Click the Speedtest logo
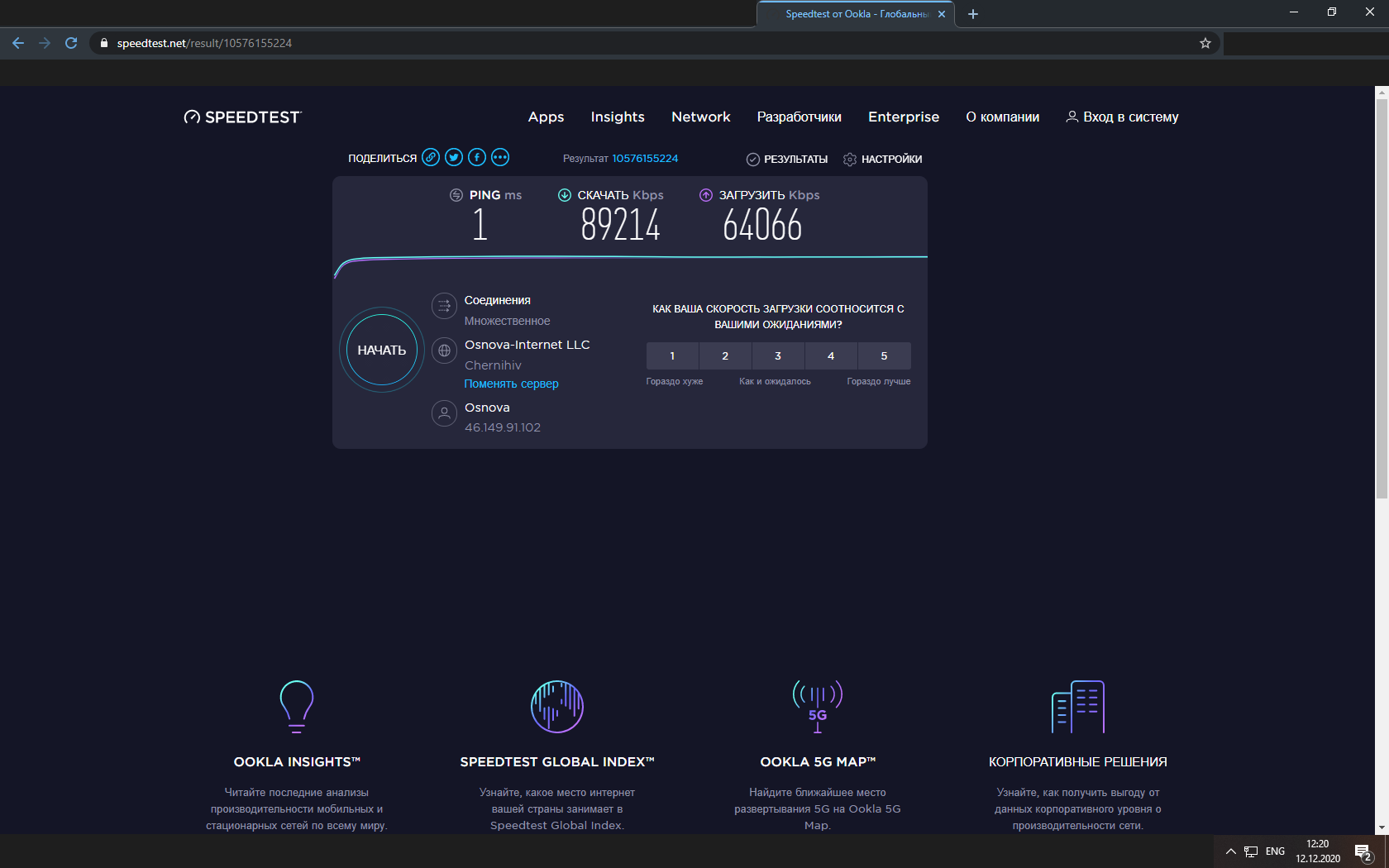 click(x=242, y=117)
